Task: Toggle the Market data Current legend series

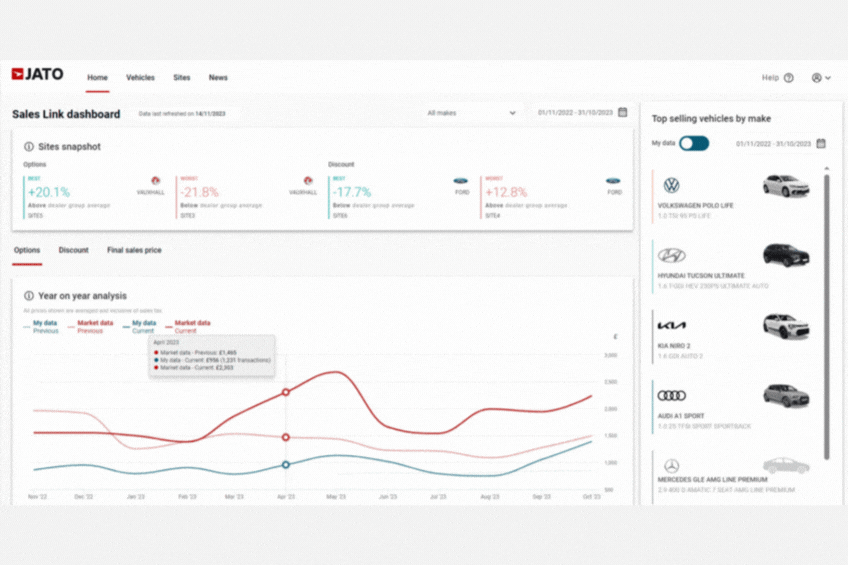Action: [x=192, y=326]
